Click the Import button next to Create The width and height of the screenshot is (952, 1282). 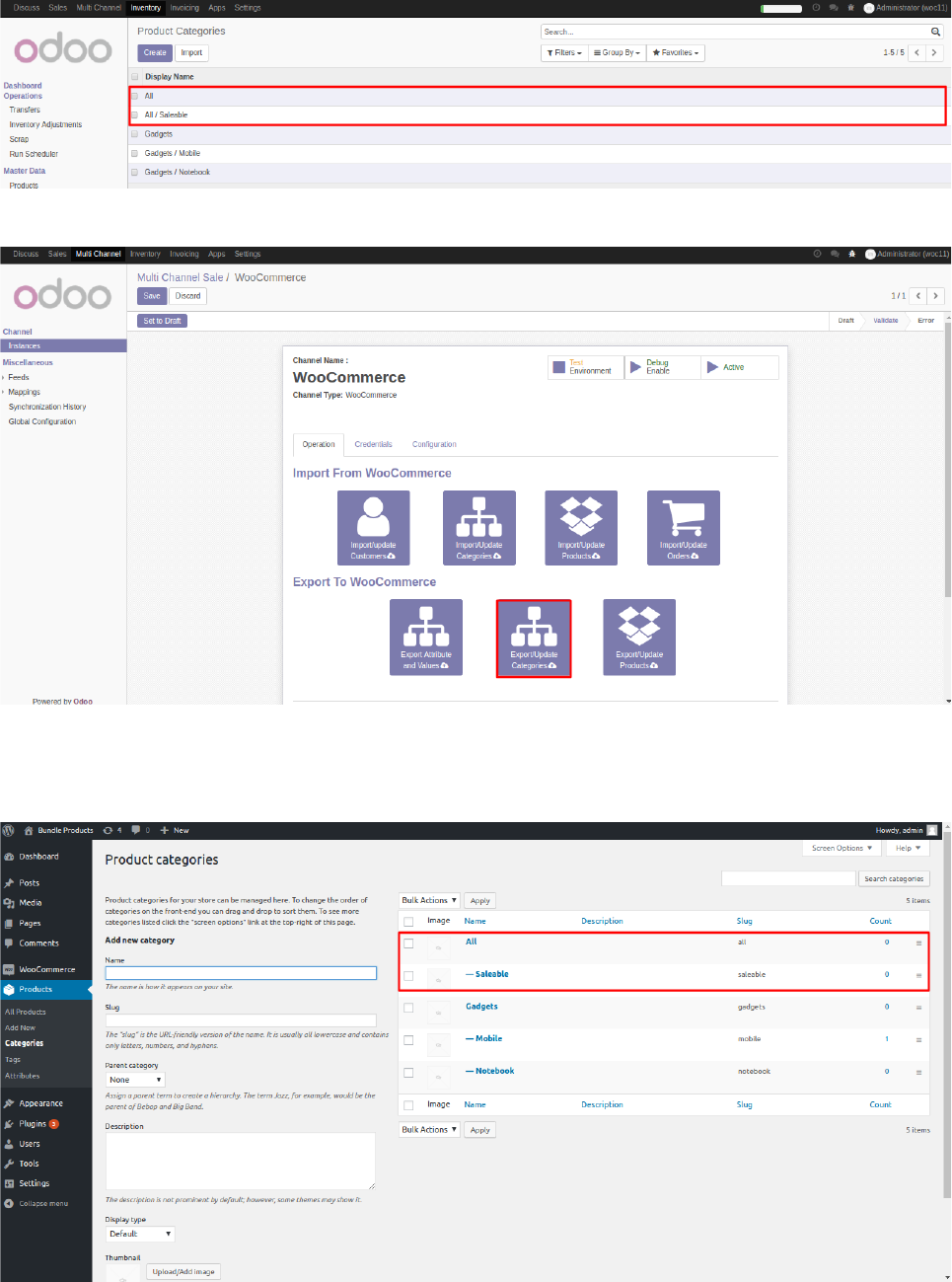(x=191, y=52)
